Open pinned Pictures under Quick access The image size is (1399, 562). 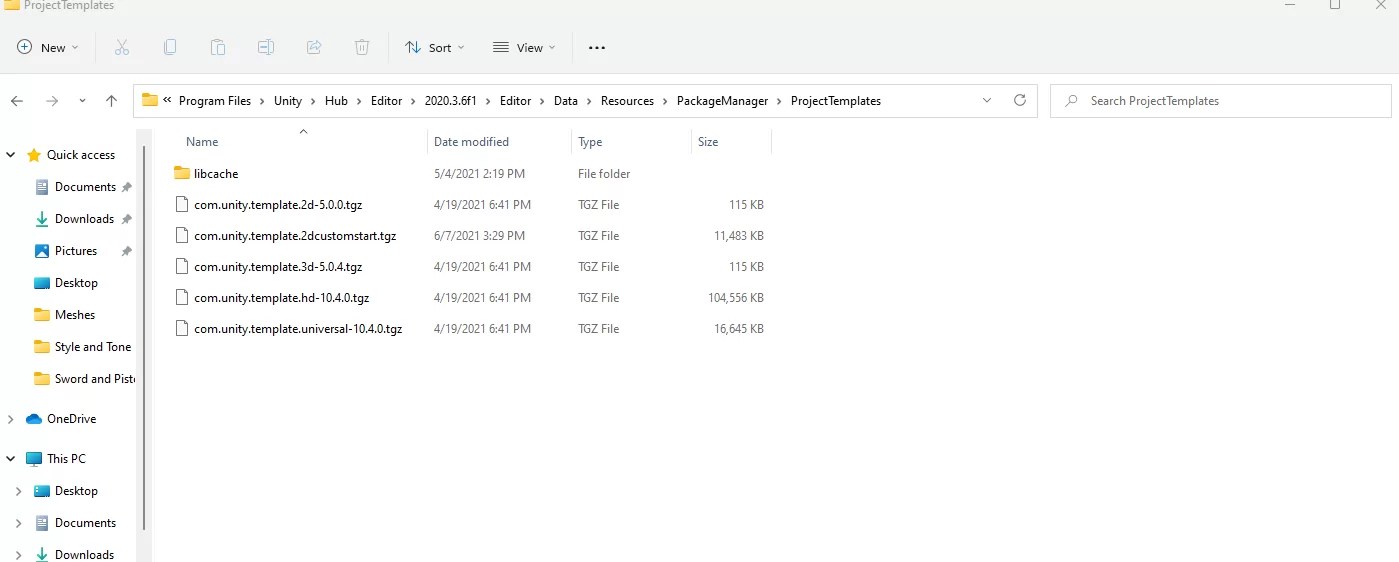(76, 251)
